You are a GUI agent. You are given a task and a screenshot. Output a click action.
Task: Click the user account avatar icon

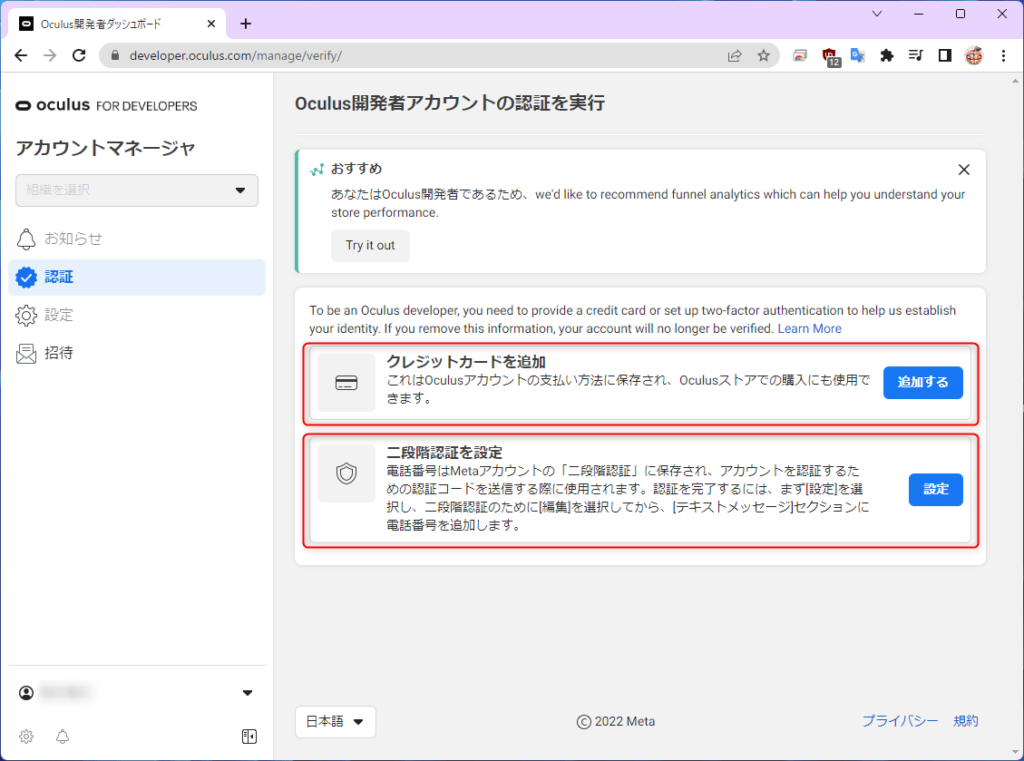[26, 693]
